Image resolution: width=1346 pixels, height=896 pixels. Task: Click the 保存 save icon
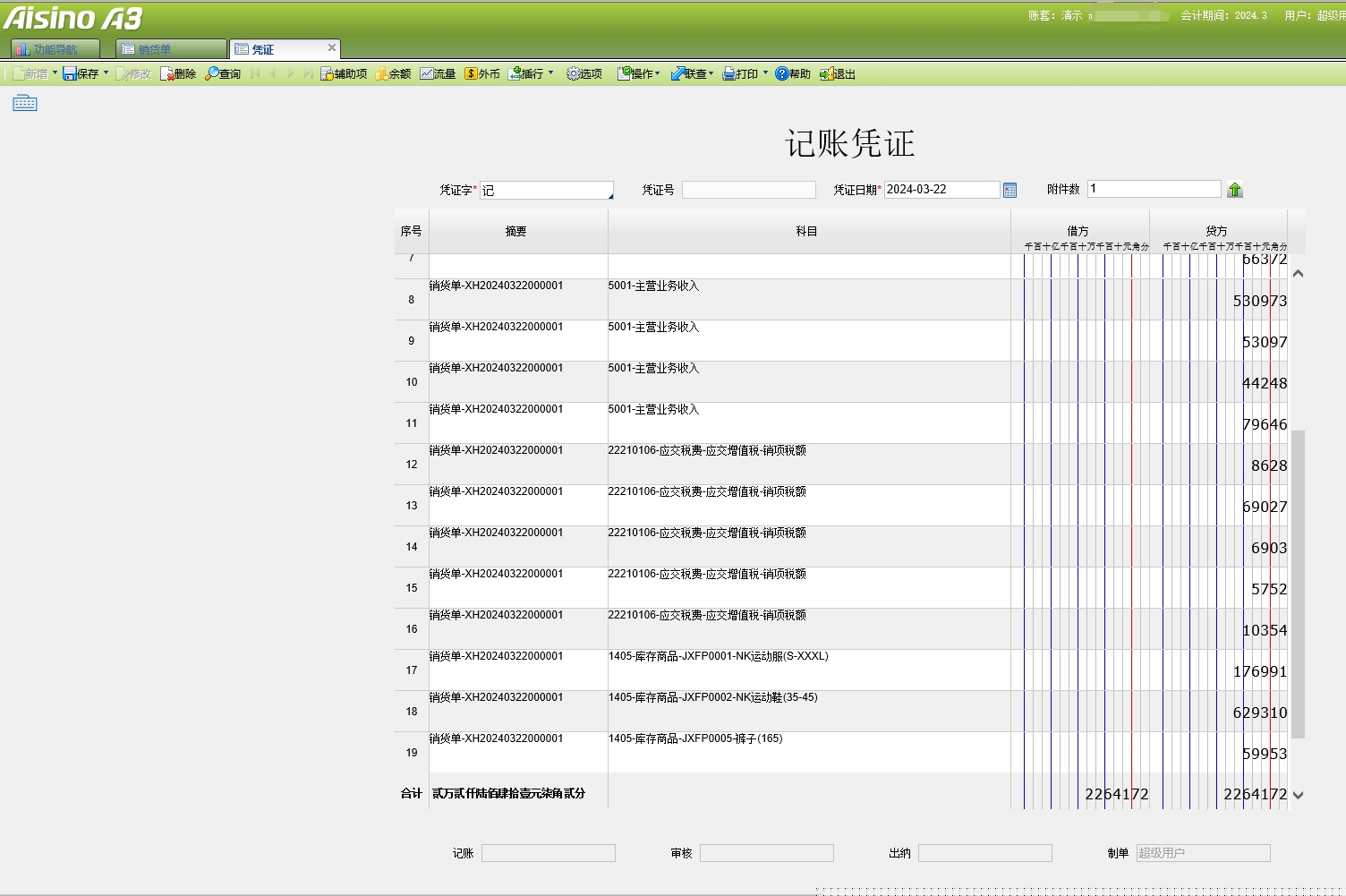pyautogui.click(x=82, y=73)
